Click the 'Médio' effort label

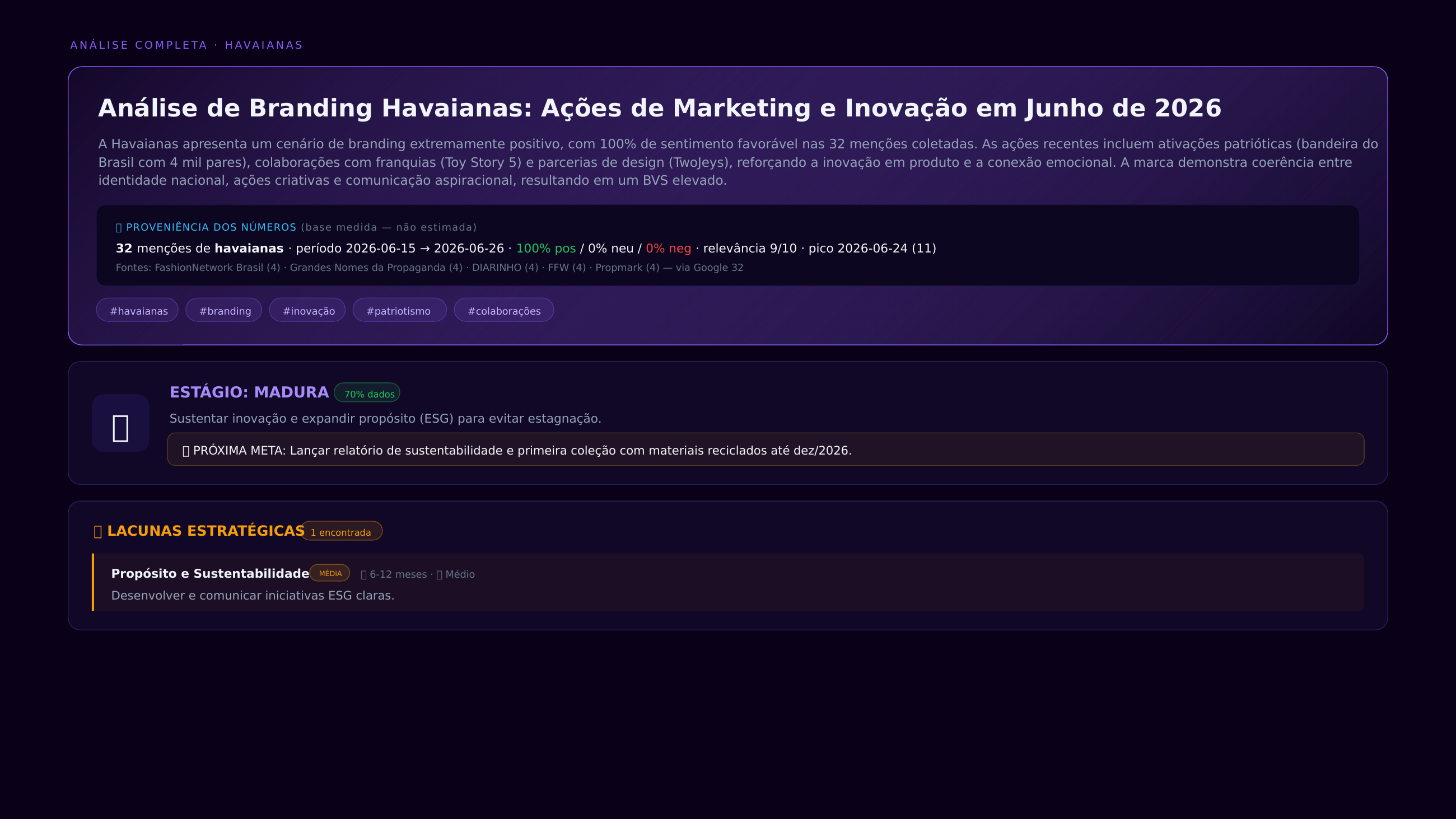click(x=460, y=575)
